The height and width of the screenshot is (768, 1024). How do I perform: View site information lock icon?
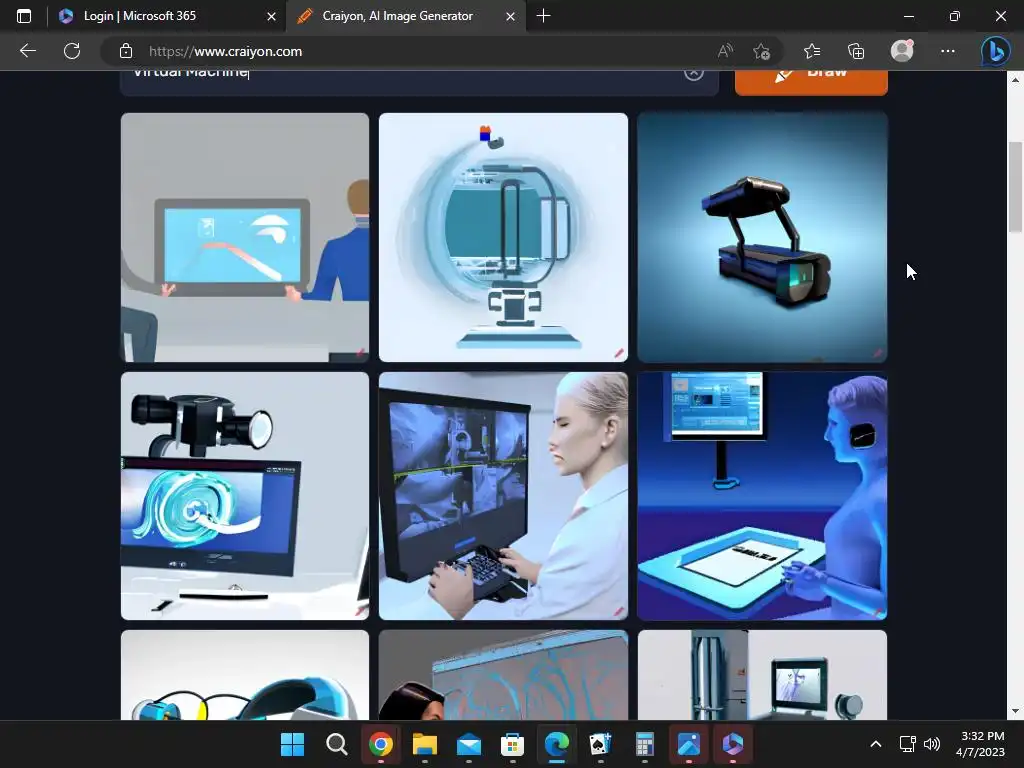[126, 51]
